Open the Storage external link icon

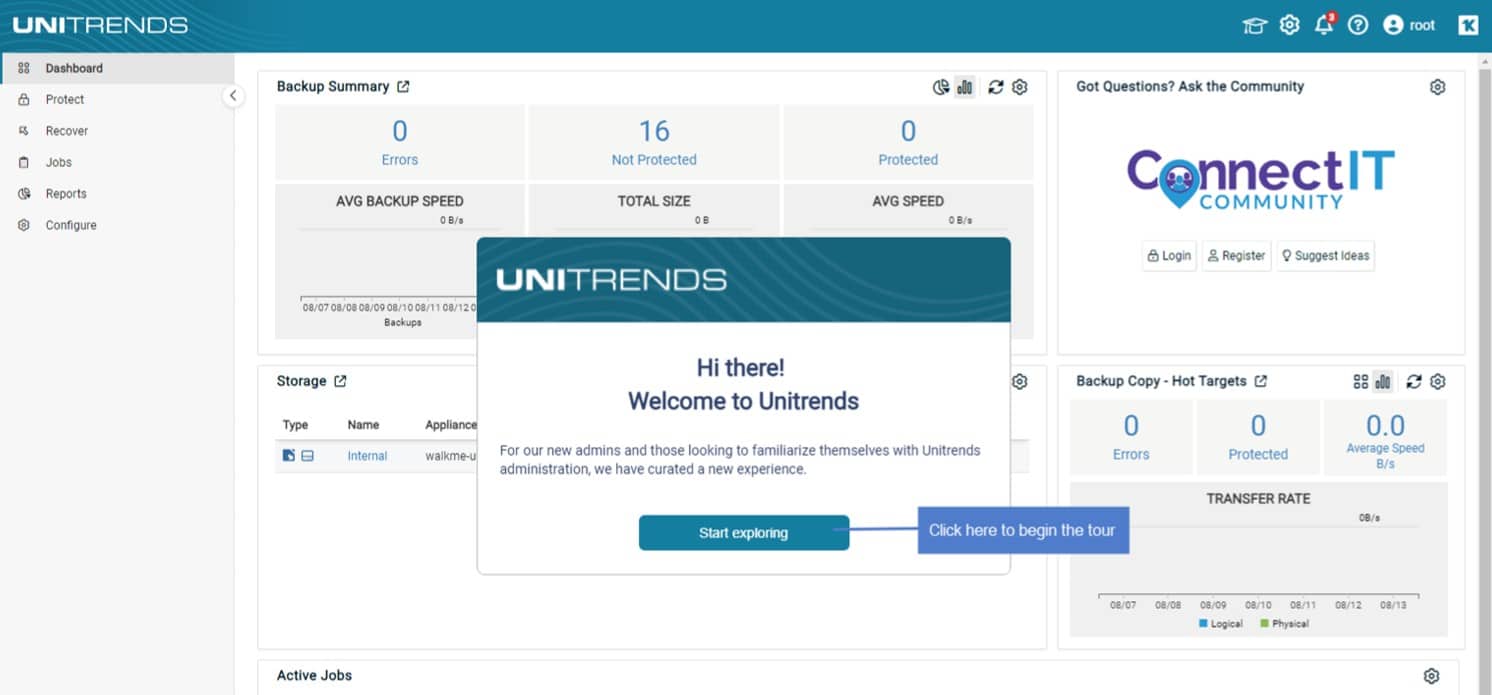click(340, 381)
